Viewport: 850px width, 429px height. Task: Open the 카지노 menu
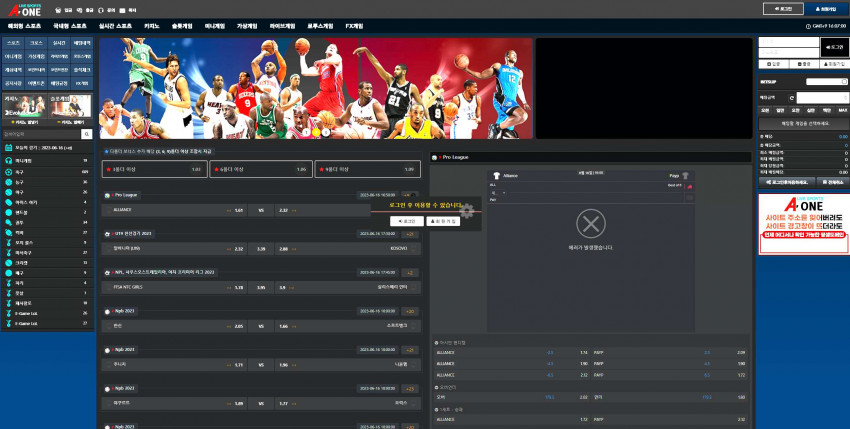click(x=152, y=26)
